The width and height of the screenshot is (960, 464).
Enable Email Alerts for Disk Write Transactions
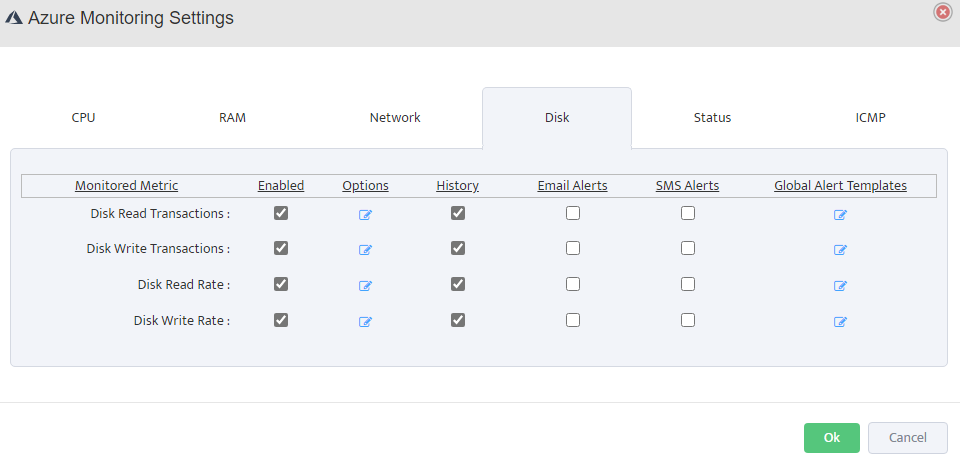(573, 248)
